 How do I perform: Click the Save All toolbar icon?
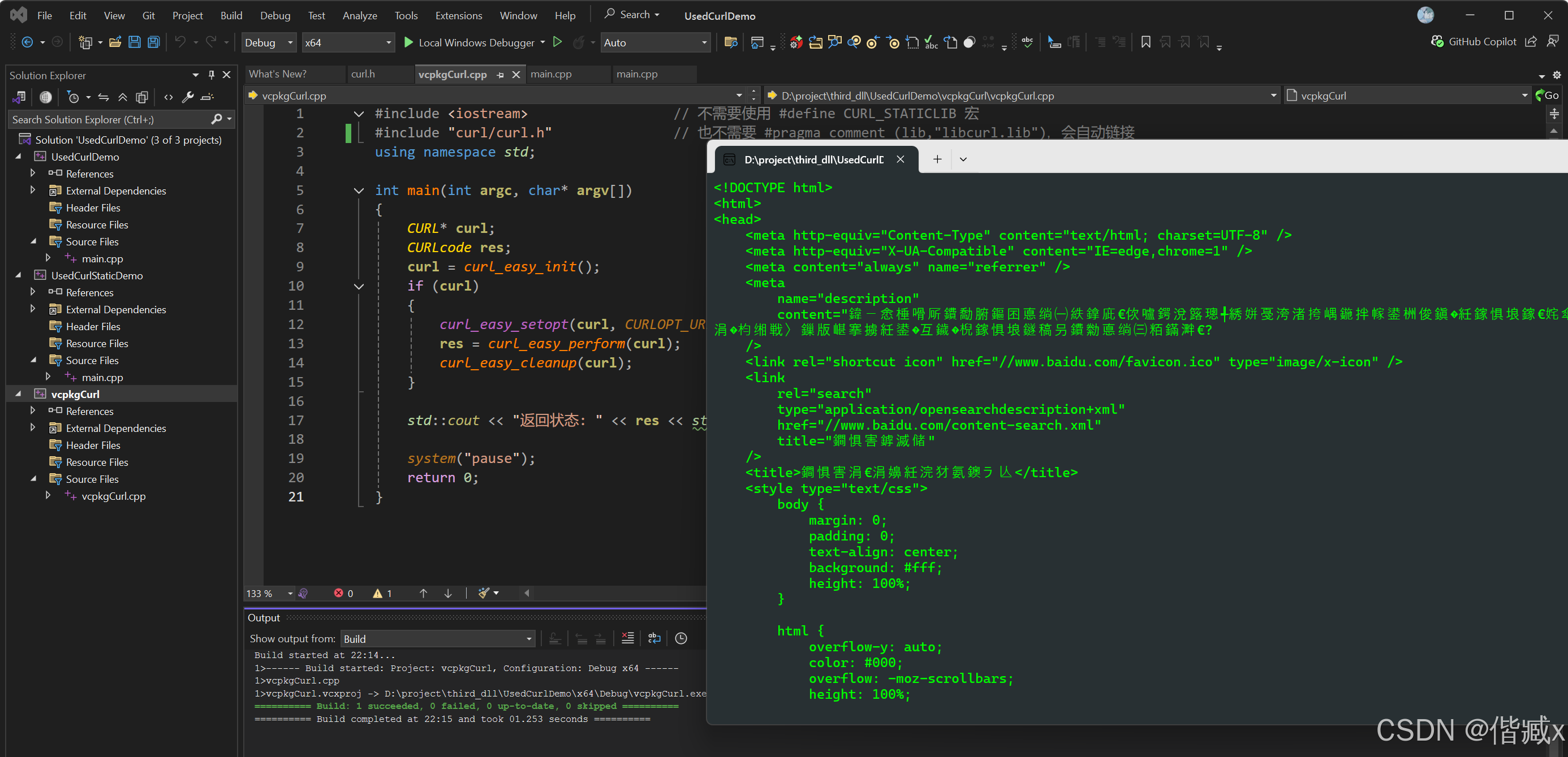point(154,42)
